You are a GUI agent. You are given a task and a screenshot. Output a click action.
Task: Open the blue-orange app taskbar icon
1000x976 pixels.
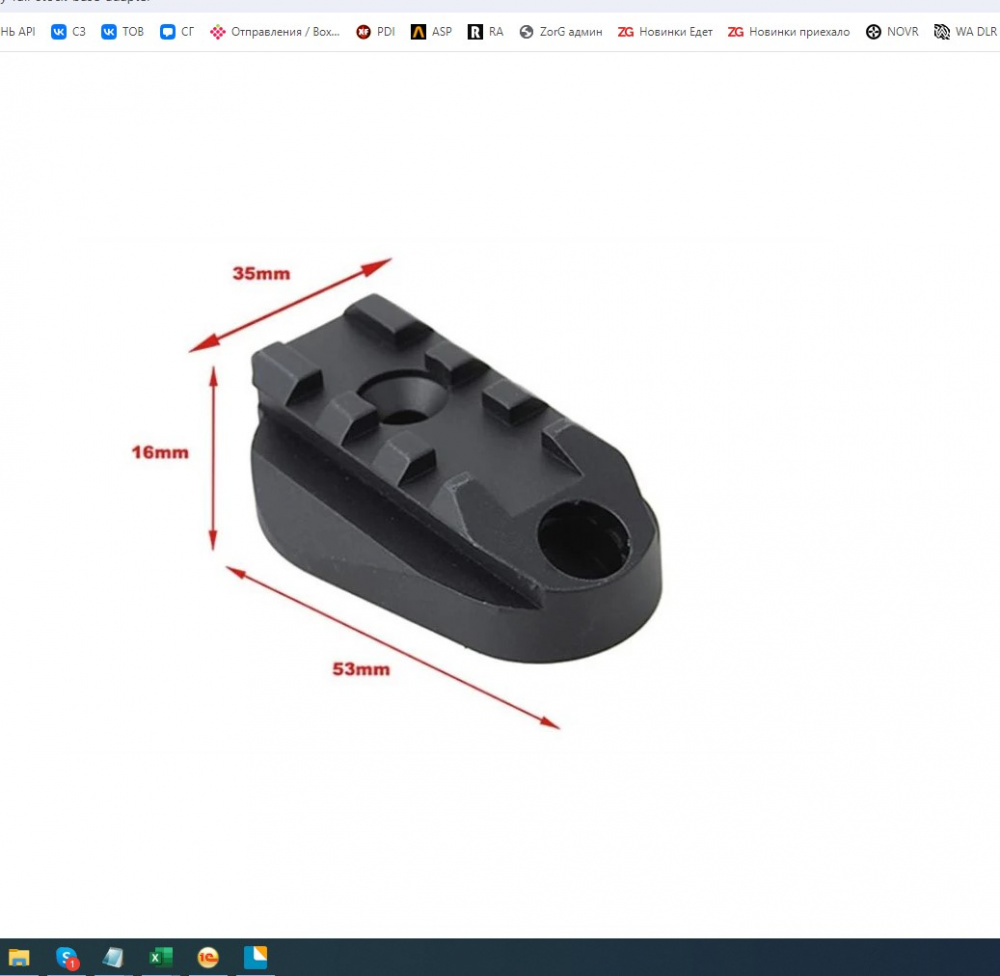tap(255, 957)
